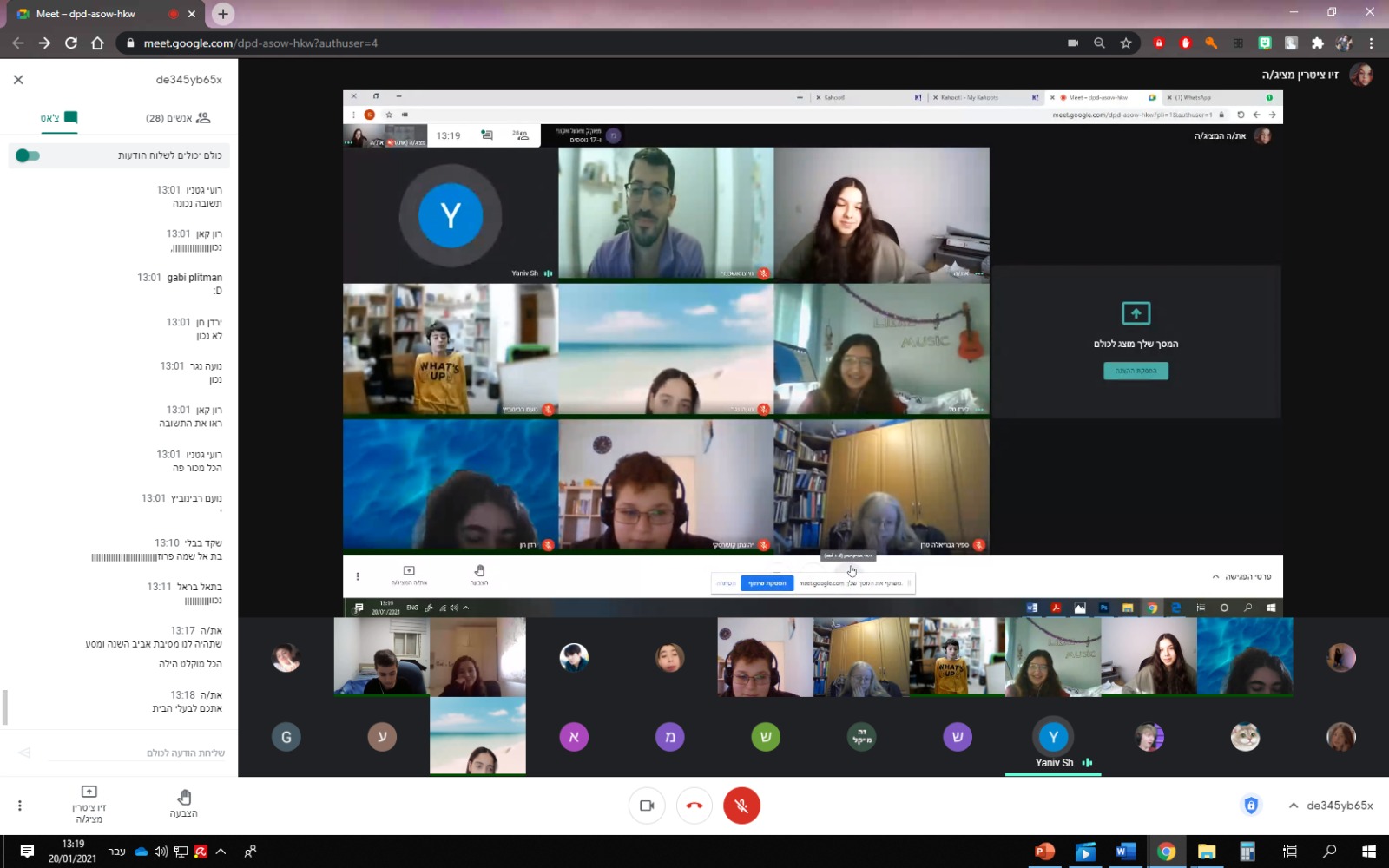
Task: Switch to the צ'אט chat tab
Action: (x=59, y=118)
